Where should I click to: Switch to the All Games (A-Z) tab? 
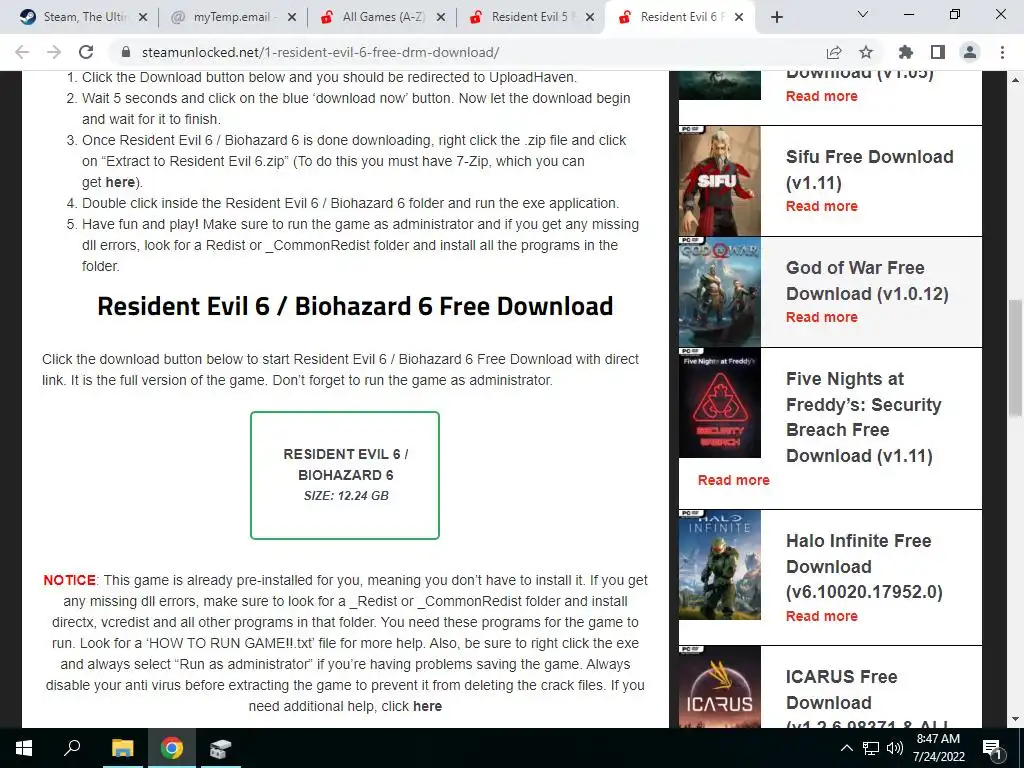(x=381, y=17)
